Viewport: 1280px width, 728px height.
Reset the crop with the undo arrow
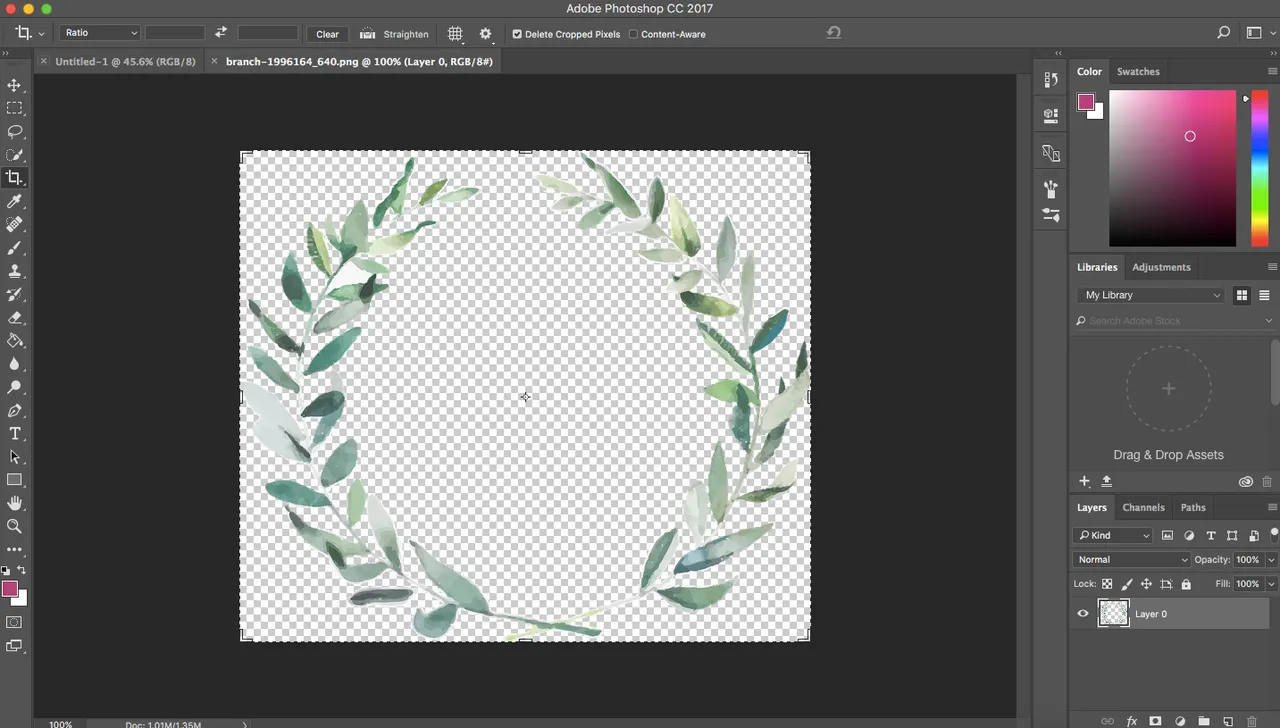click(833, 33)
